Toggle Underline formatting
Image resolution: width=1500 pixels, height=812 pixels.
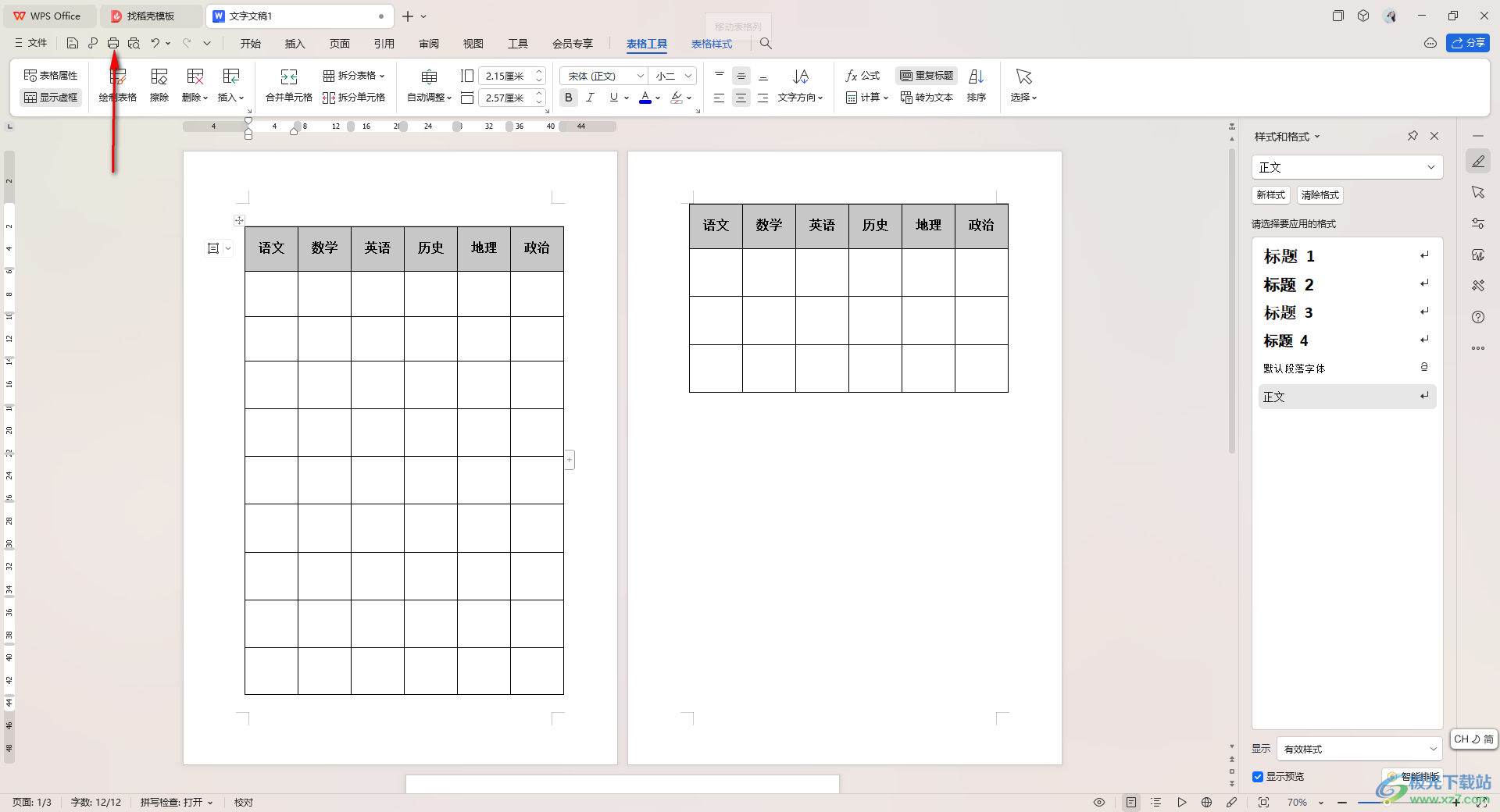614,98
